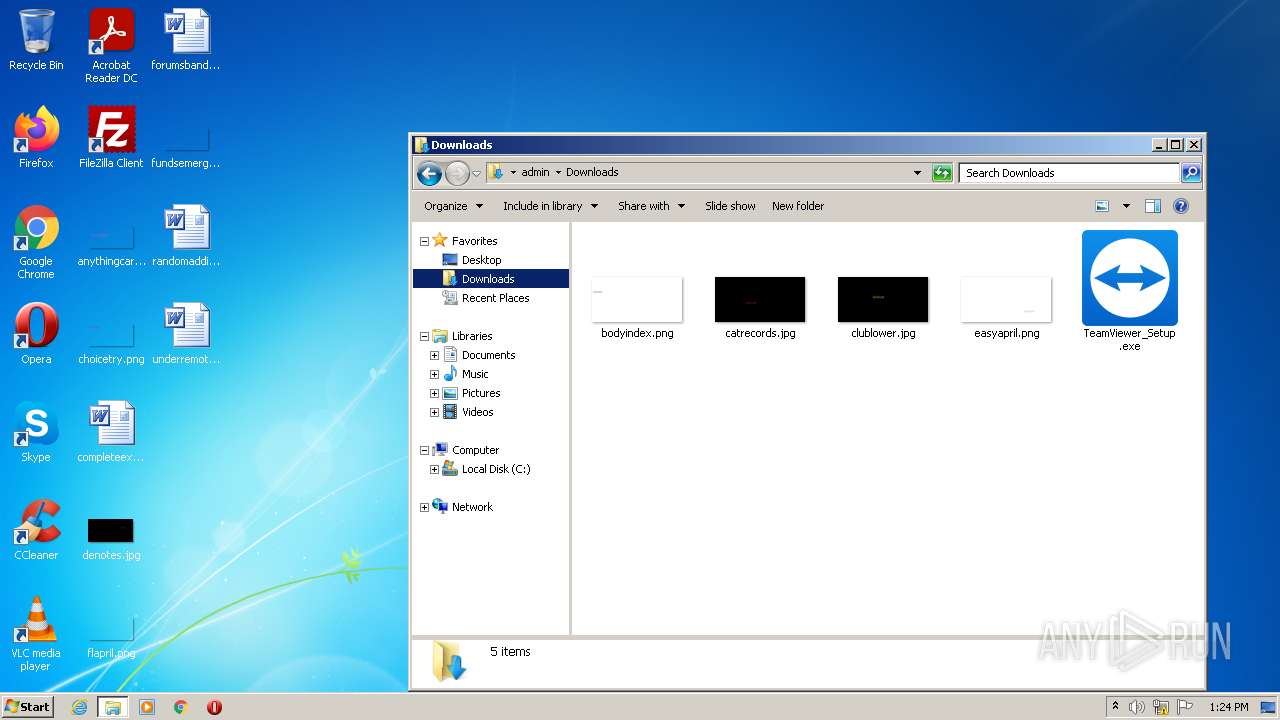This screenshot has height=720, width=1280.
Task: Click the Change your view icon
Action: pyautogui.click(x=1102, y=206)
